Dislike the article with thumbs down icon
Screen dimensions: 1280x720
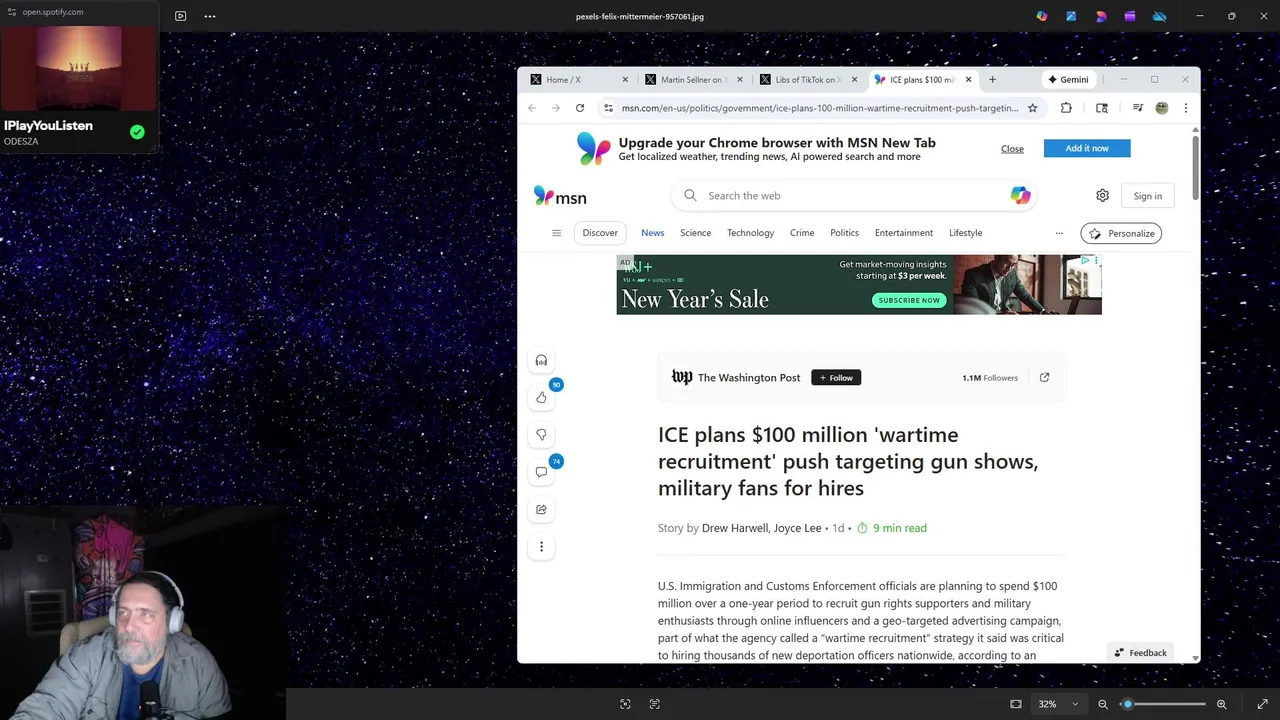pyautogui.click(x=541, y=435)
